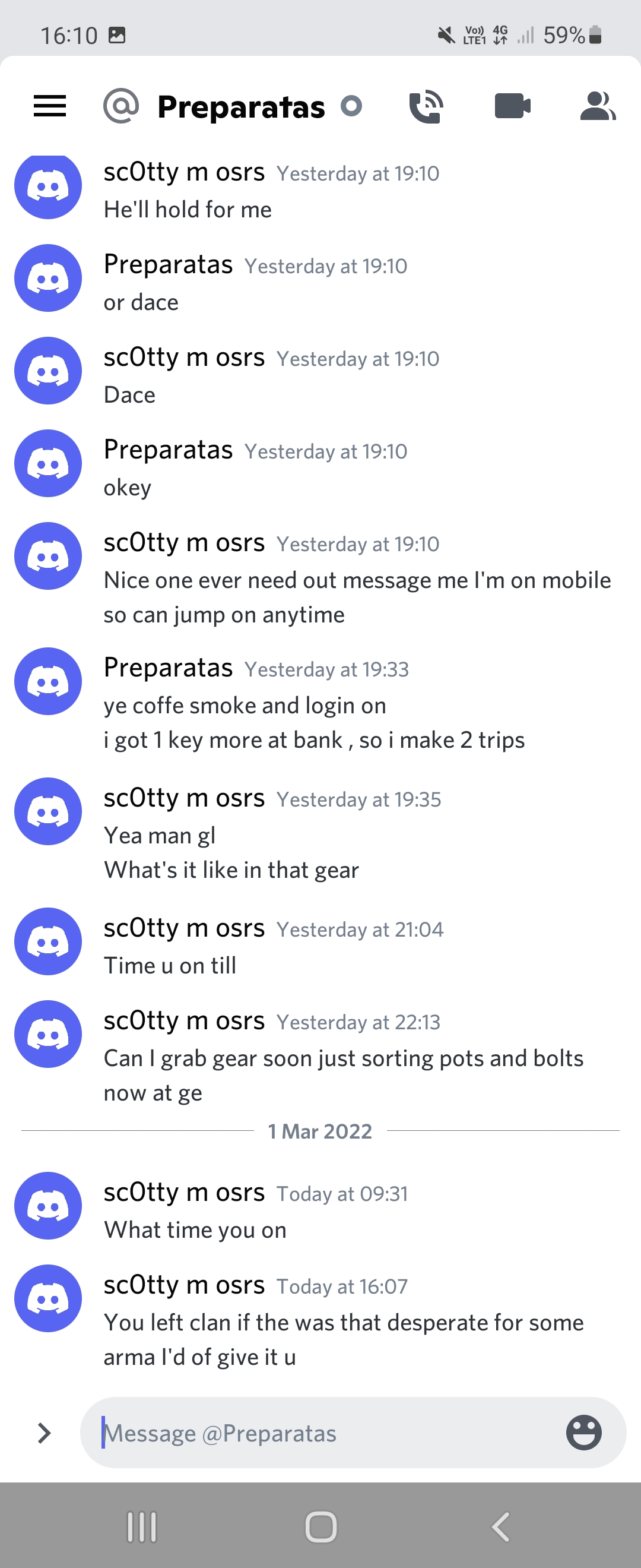Open Preparatas title in header

click(241, 106)
